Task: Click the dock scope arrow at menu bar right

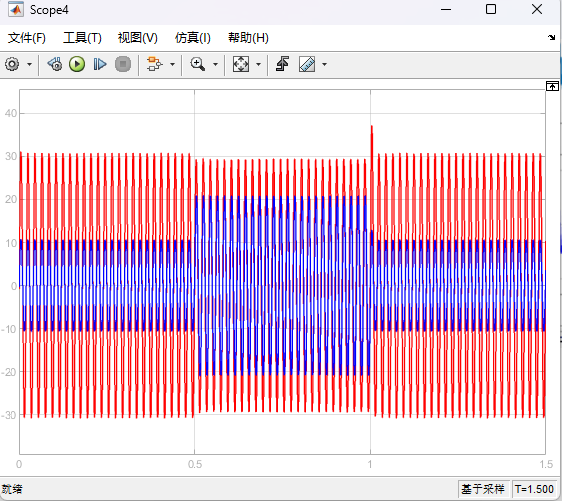Action: point(551,37)
